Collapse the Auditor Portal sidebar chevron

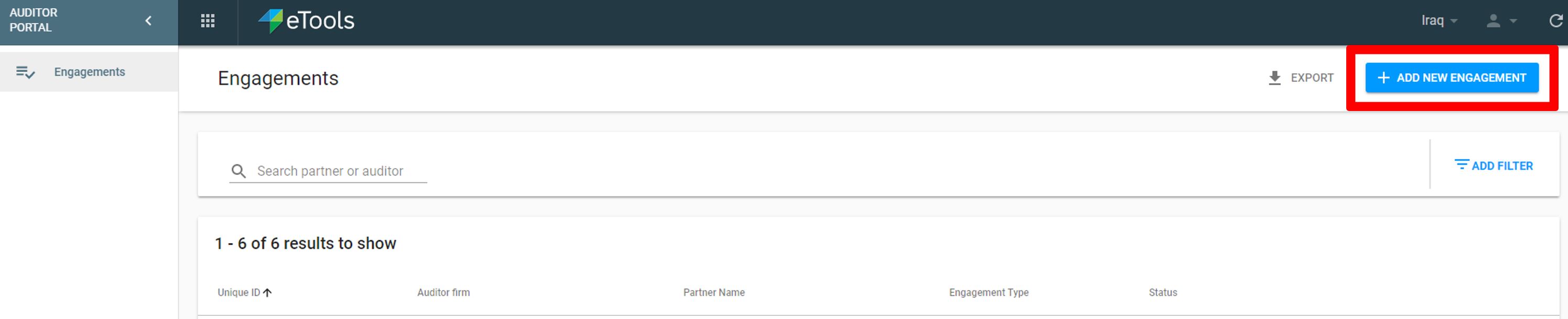click(148, 21)
